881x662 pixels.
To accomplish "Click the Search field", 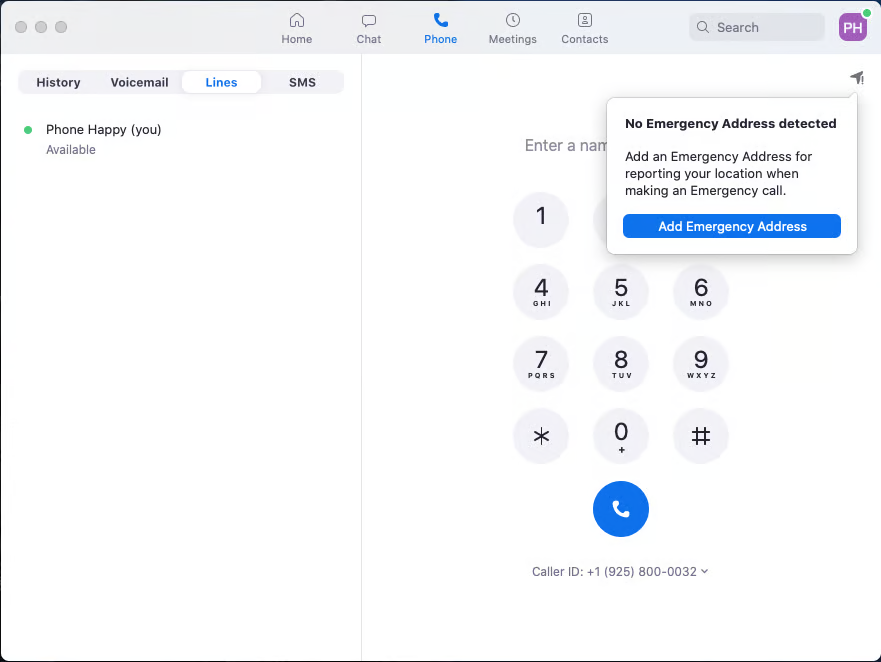I will (x=757, y=27).
